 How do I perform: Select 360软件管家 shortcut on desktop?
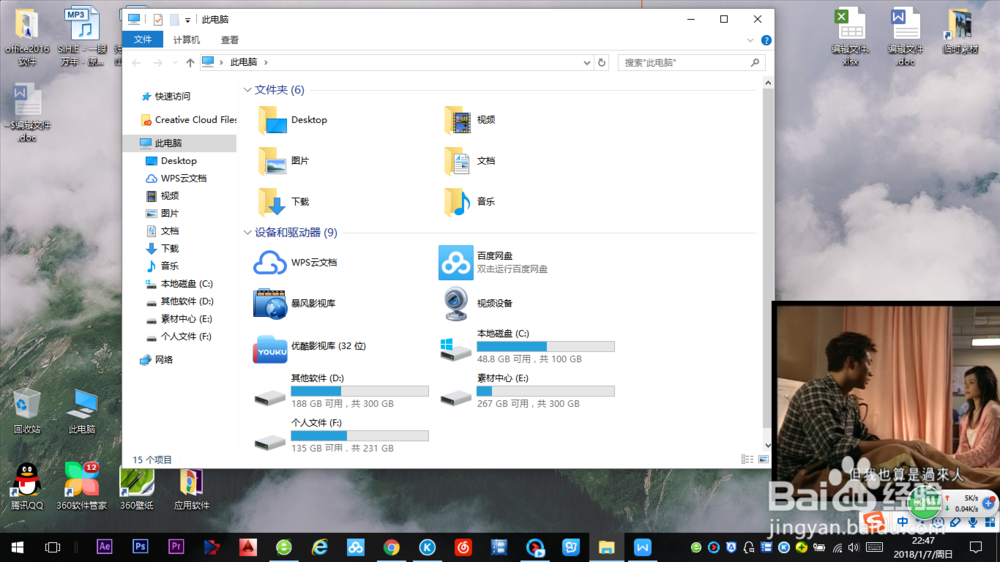click(82, 486)
